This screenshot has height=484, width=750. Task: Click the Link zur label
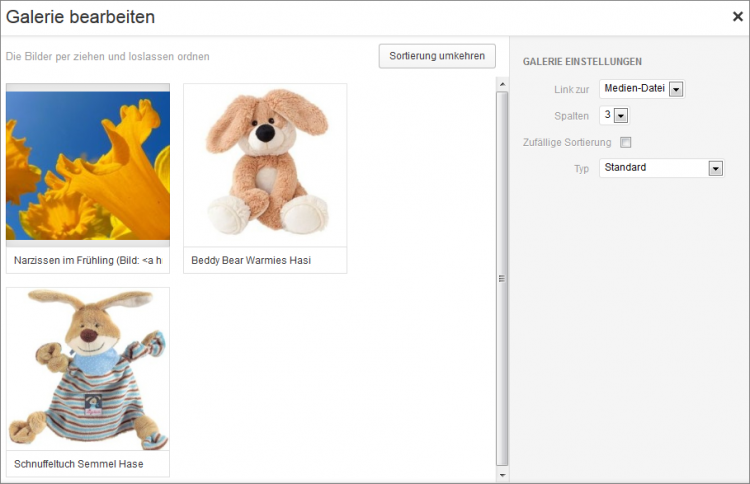tap(571, 90)
